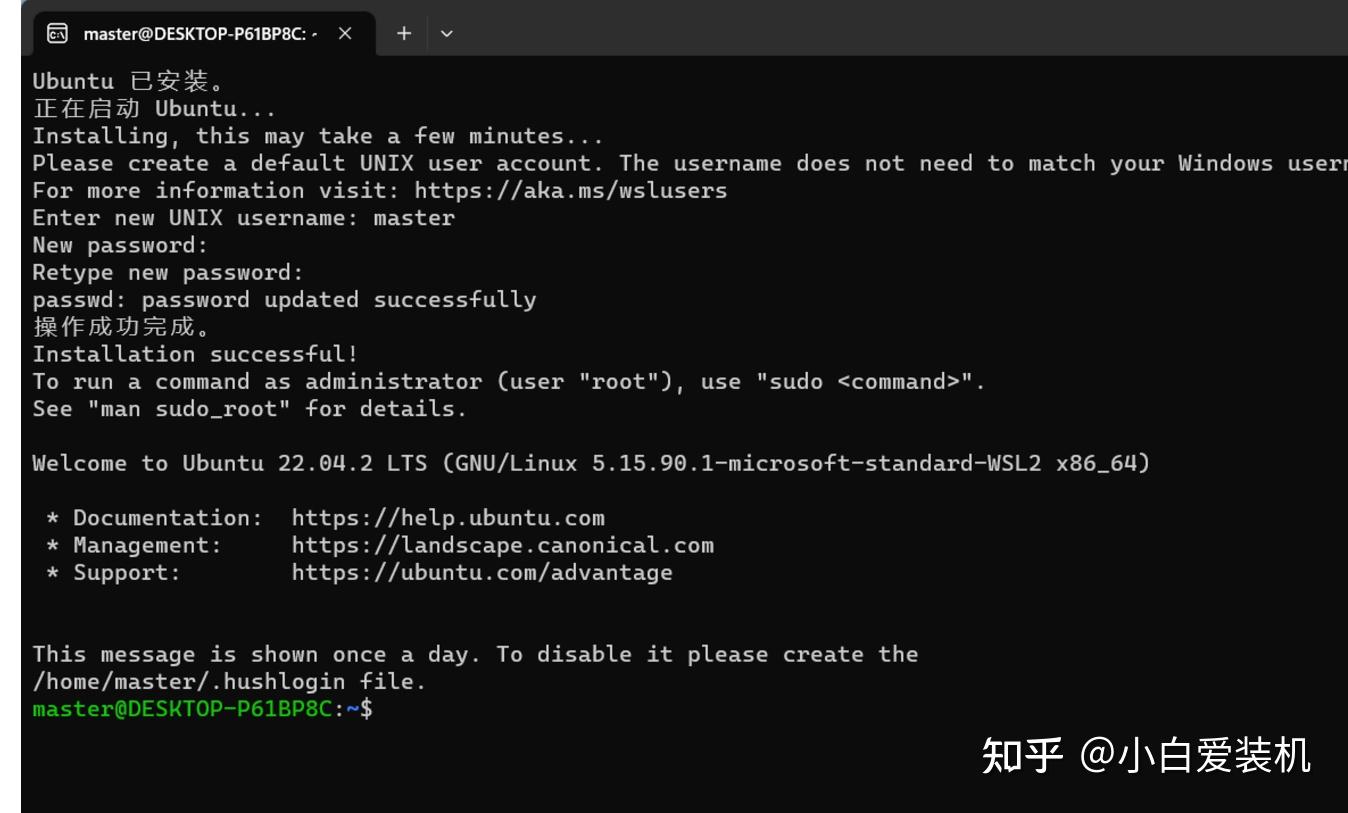The height and width of the screenshot is (813, 1348).
Task: Click the Welcome to Ubuntu 22.04.2 LTS line
Action: [x=400, y=463]
